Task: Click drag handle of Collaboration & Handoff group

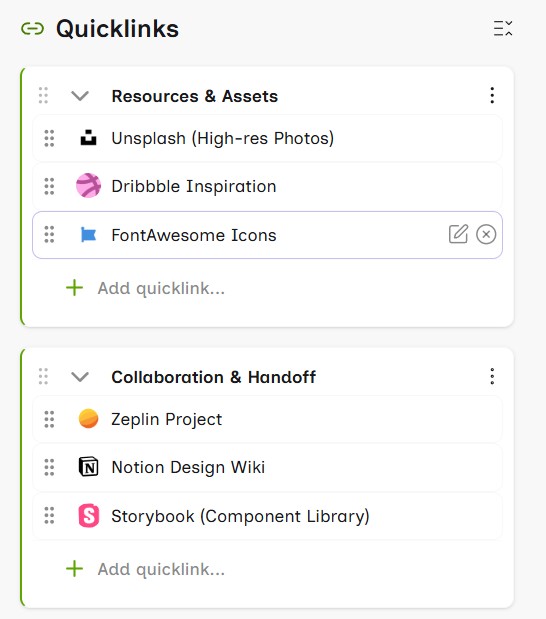Action: coord(43,376)
